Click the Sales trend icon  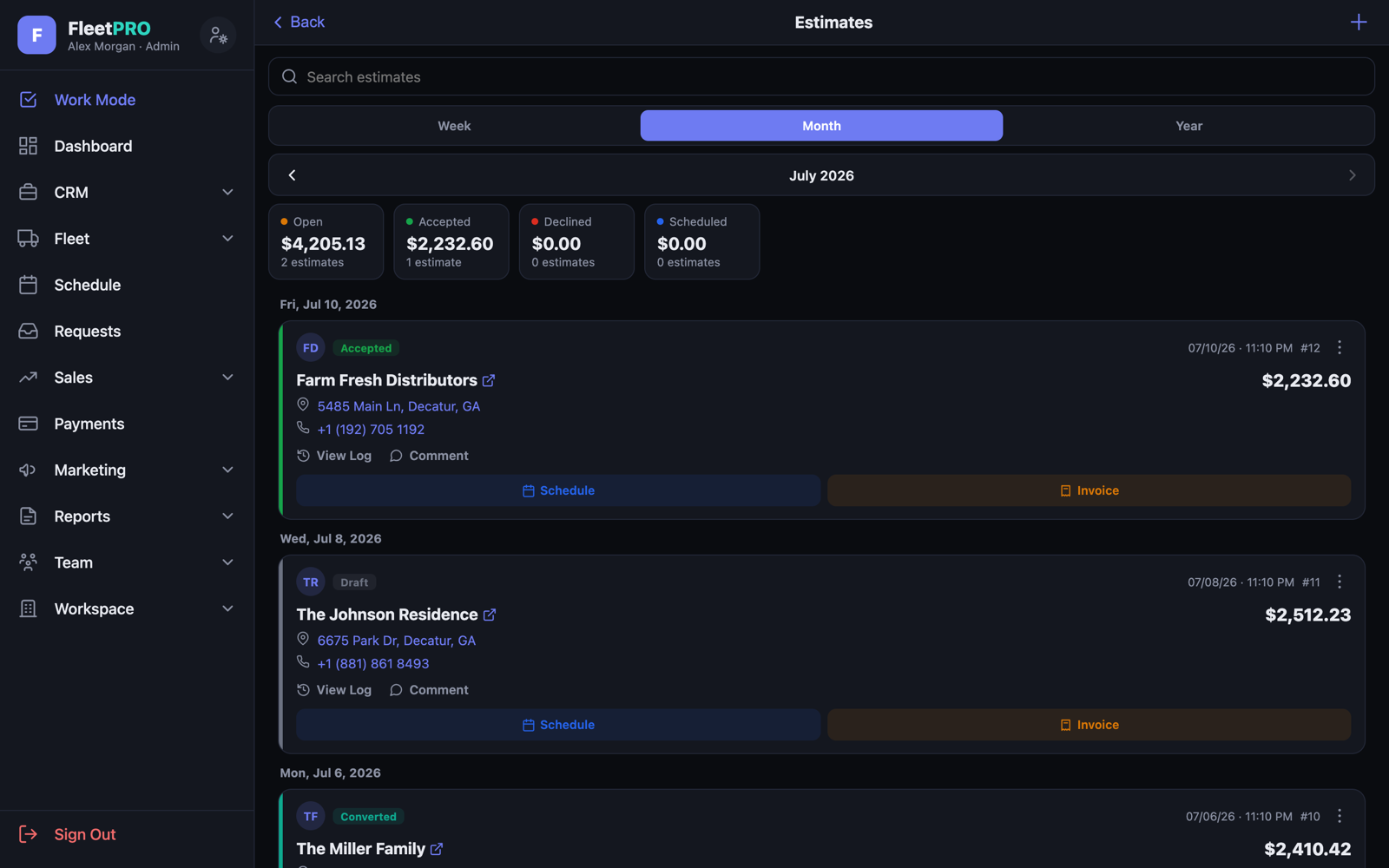coord(28,378)
